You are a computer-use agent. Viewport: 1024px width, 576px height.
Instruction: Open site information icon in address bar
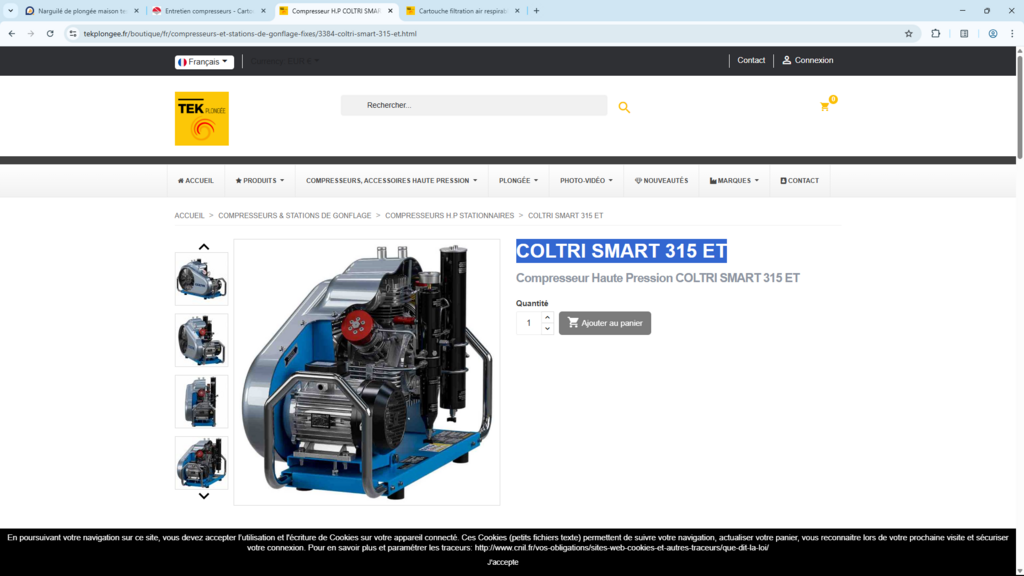coord(72,33)
